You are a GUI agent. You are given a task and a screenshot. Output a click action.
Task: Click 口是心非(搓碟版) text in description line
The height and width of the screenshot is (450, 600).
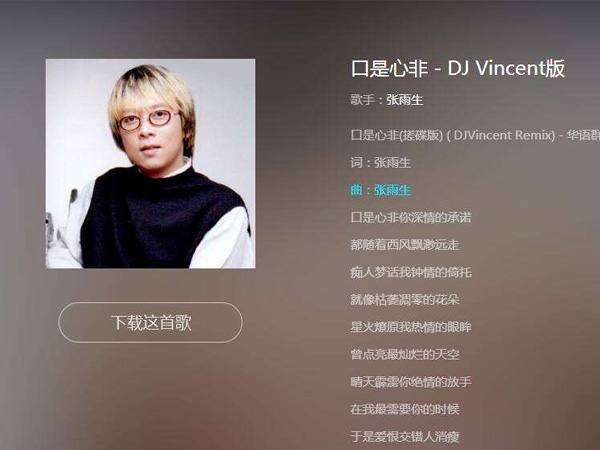coord(396,135)
